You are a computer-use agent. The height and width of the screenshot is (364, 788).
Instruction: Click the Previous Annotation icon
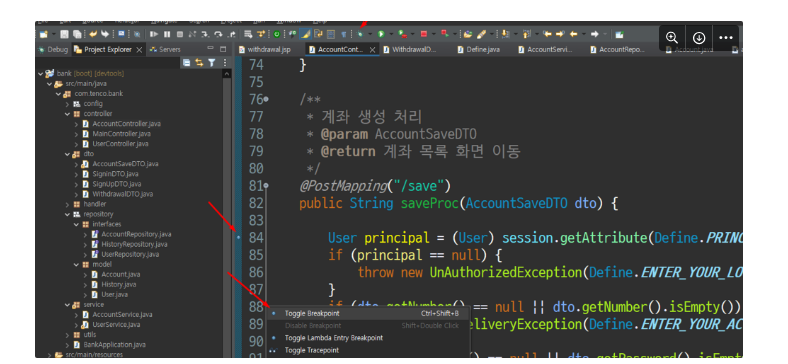[526, 34]
